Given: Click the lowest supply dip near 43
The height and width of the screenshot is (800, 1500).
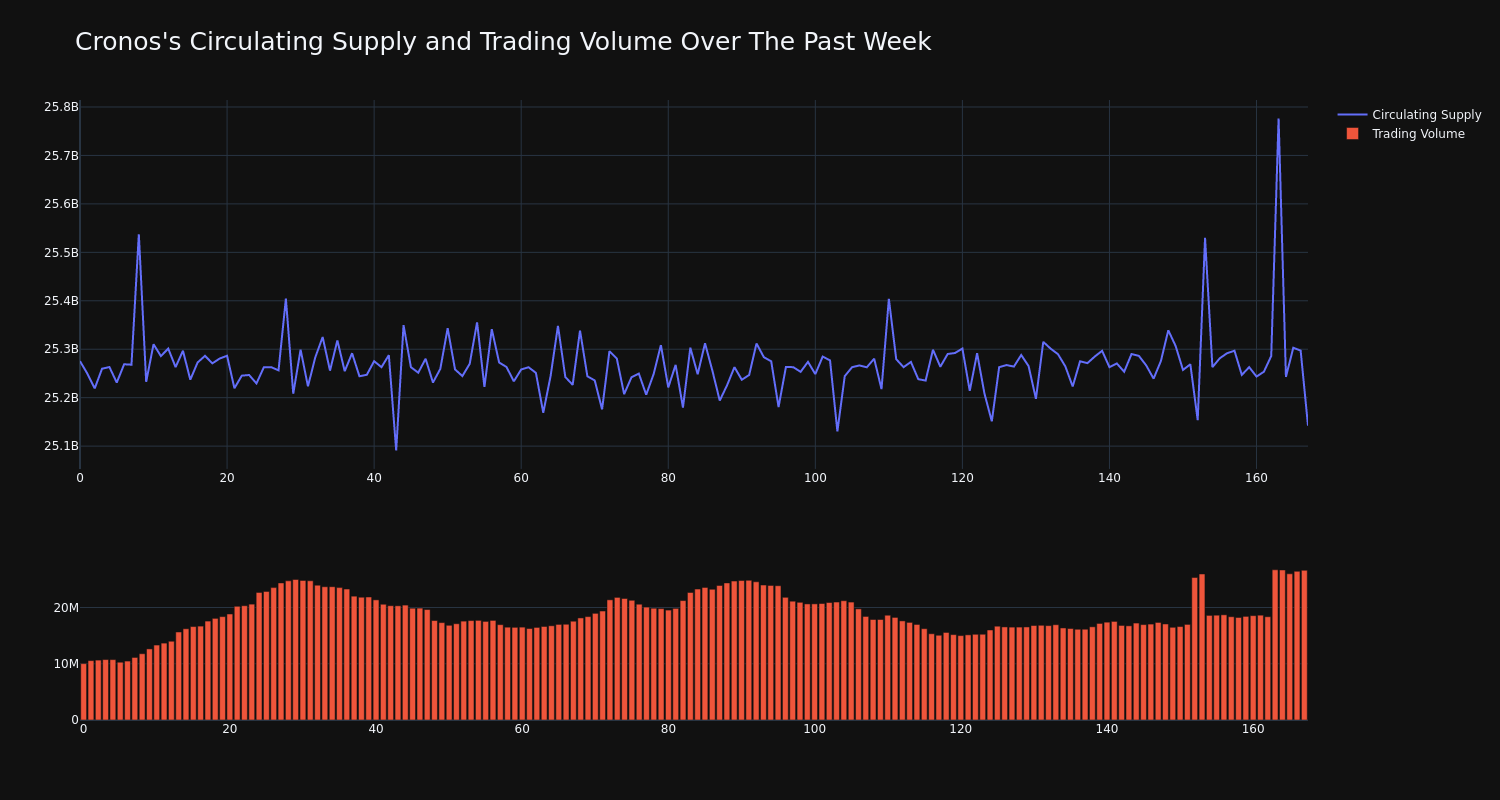Looking at the screenshot, I should (396, 449).
